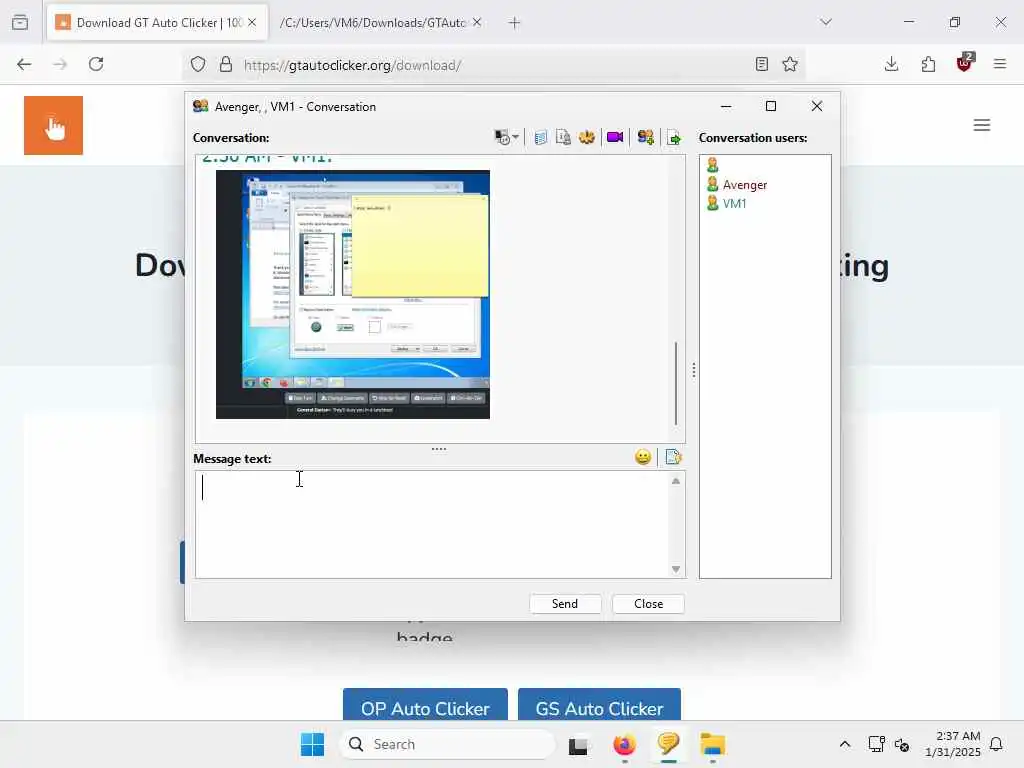The width and height of the screenshot is (1024, 768).
Task: Switch to the Download GT Auto Clicker tab
Action: [157, 23]
